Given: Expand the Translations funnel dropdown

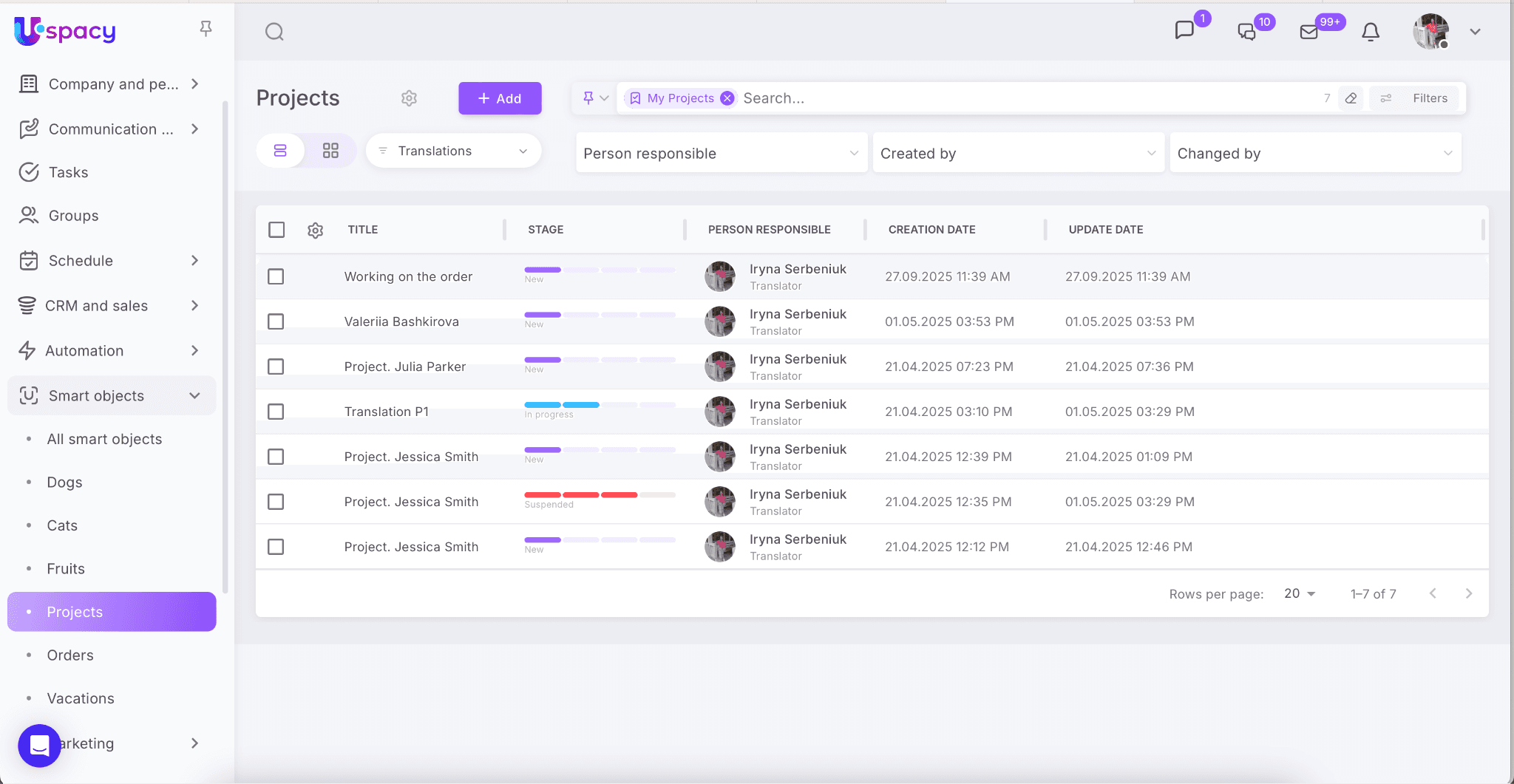Looking at the screenshot, I should click(x=453, y=151).
